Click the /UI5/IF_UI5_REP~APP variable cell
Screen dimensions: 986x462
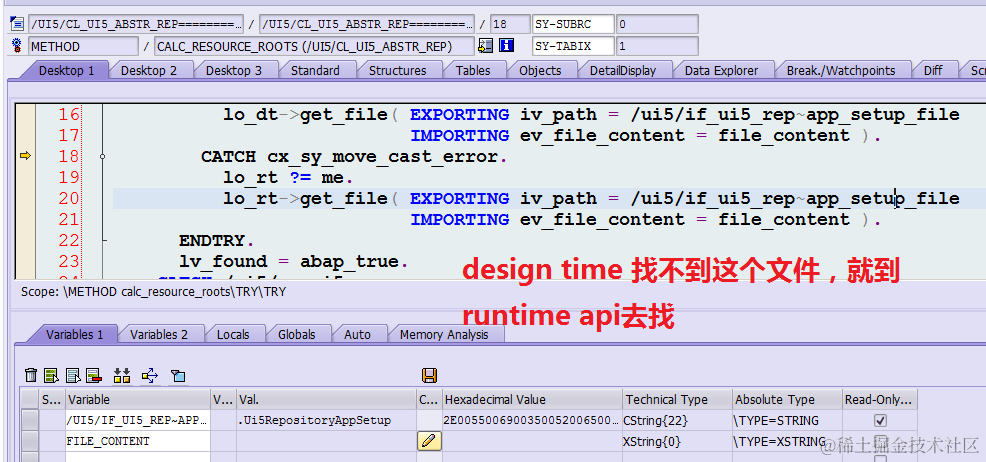(x=138, y=420)
